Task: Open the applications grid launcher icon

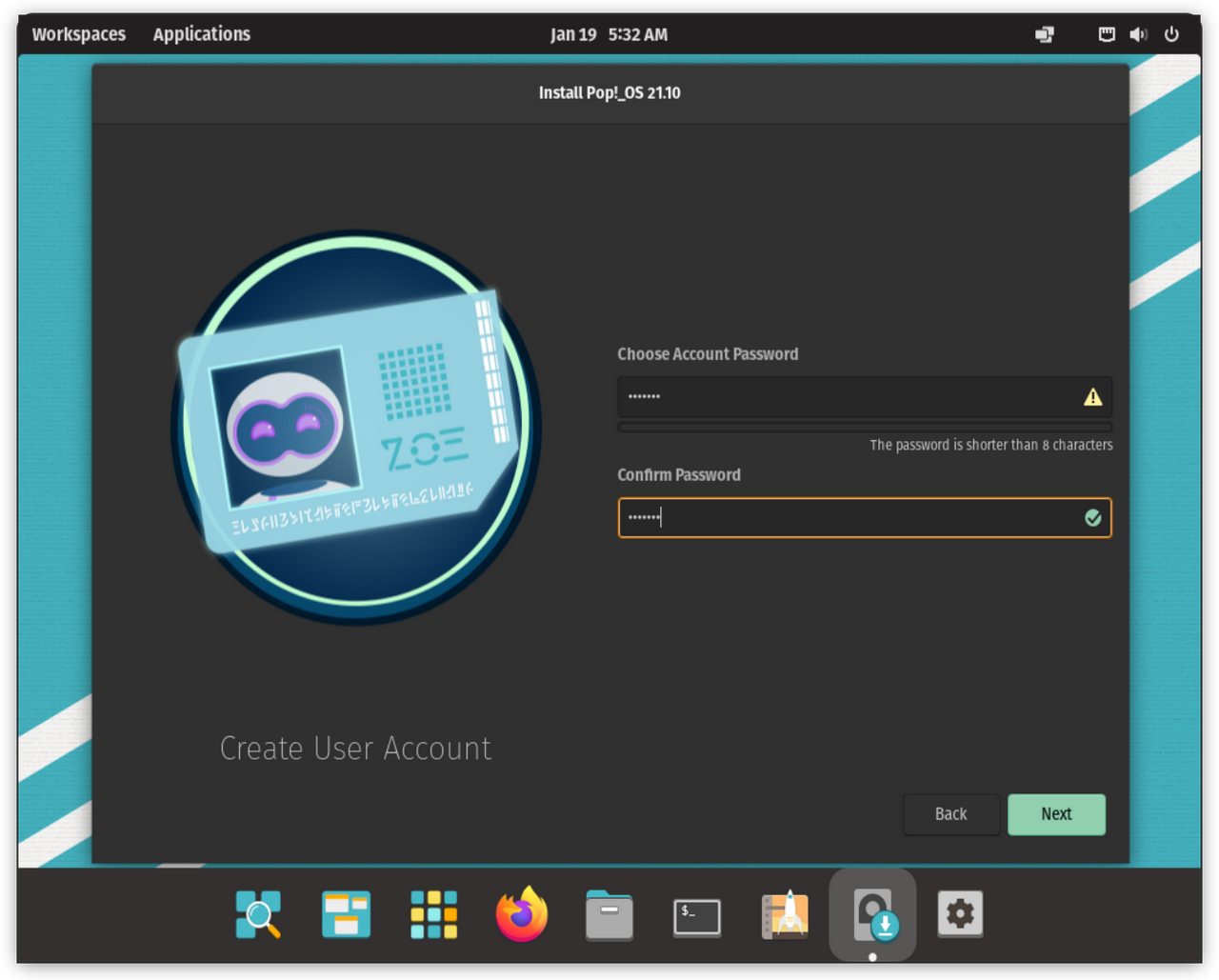Action: click(x=434, y=914)
